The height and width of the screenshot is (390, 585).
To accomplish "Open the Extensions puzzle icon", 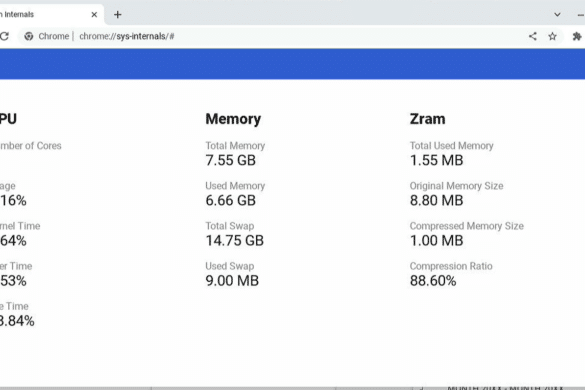I will coord(577,36).
